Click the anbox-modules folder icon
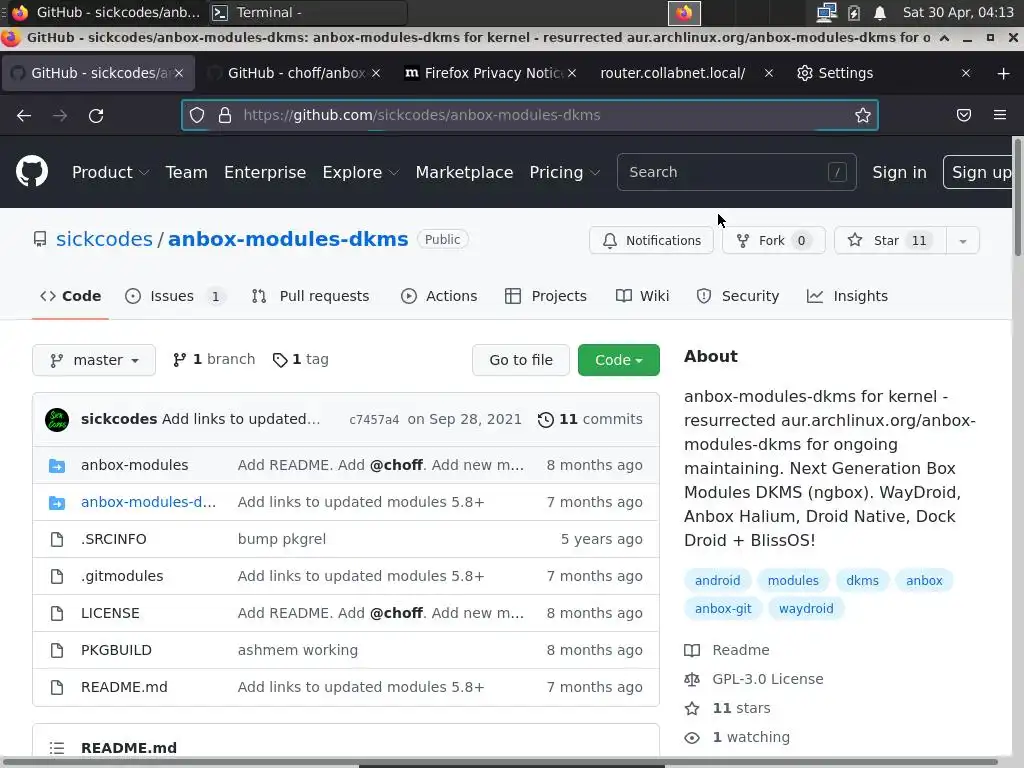 tap(57, 466)
